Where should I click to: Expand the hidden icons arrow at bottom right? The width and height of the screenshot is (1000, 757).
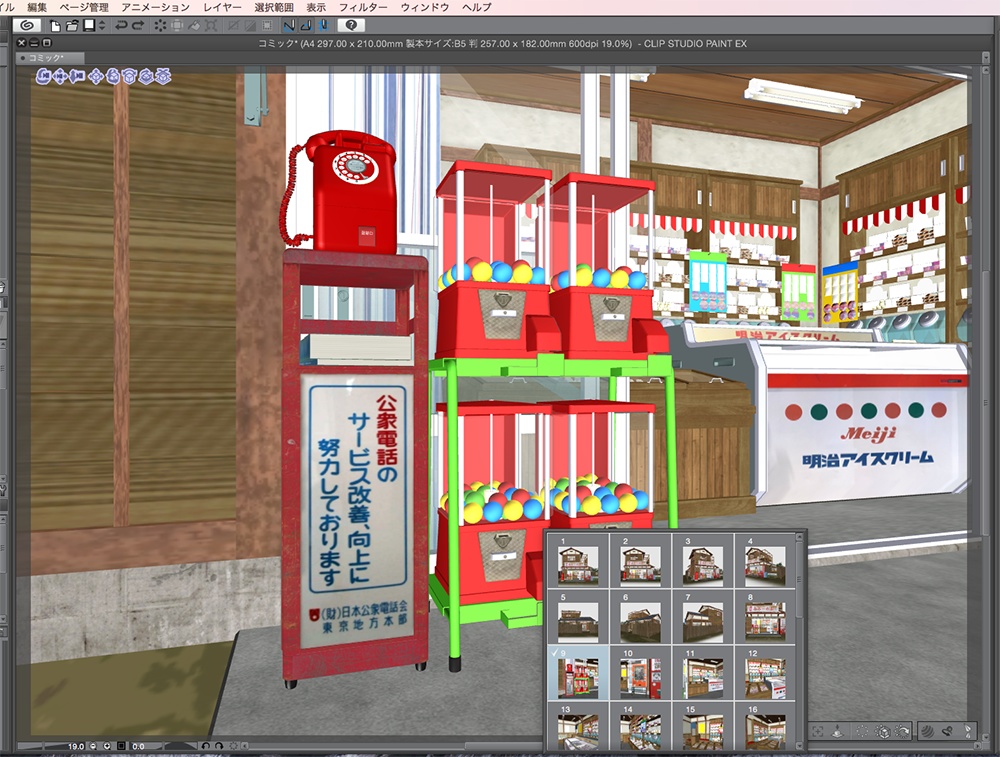[985, 737]
